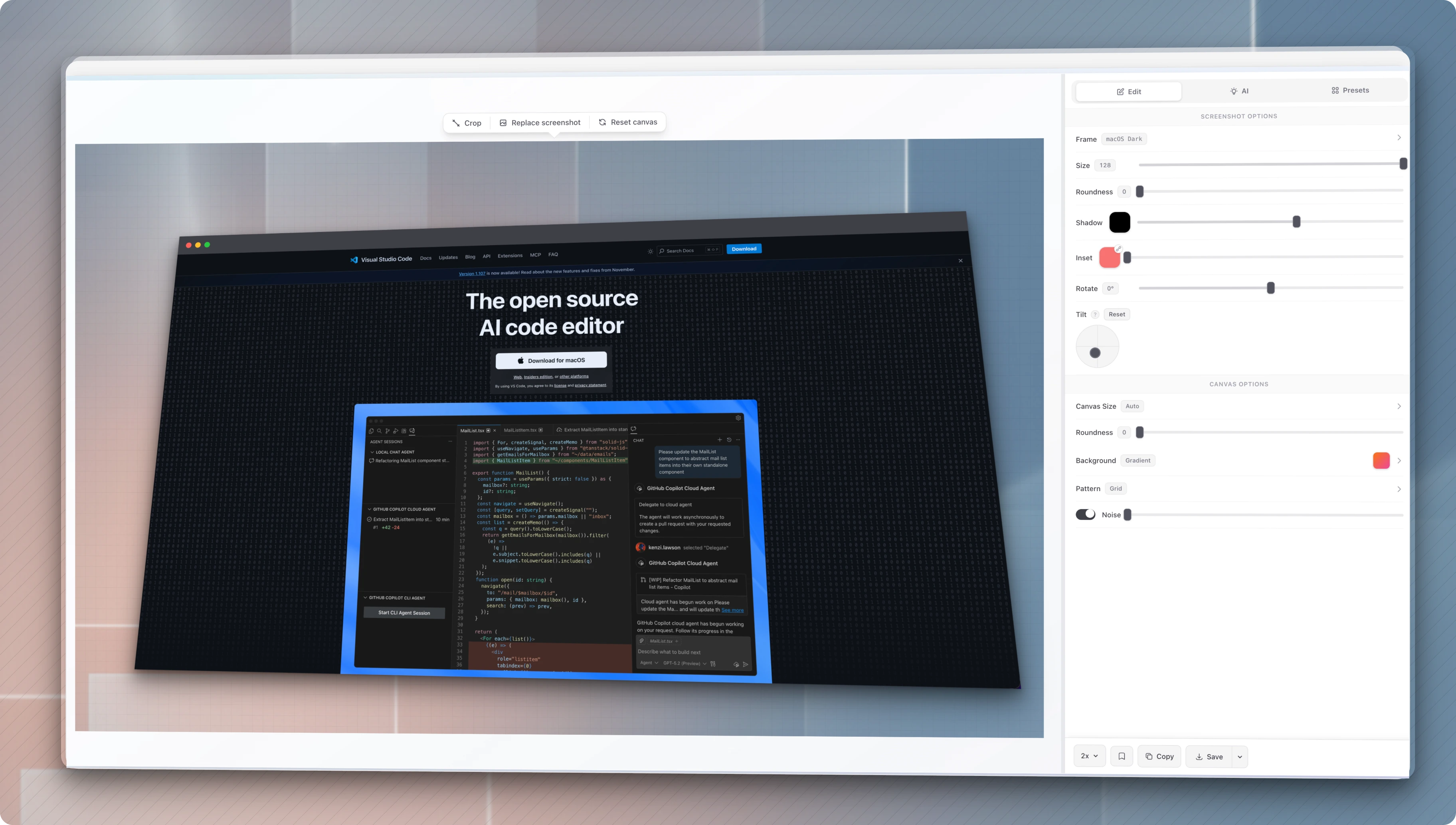Click the plus icon in the CHAT header
Screen dimensions: 1456x825
(x=720, y=440)
